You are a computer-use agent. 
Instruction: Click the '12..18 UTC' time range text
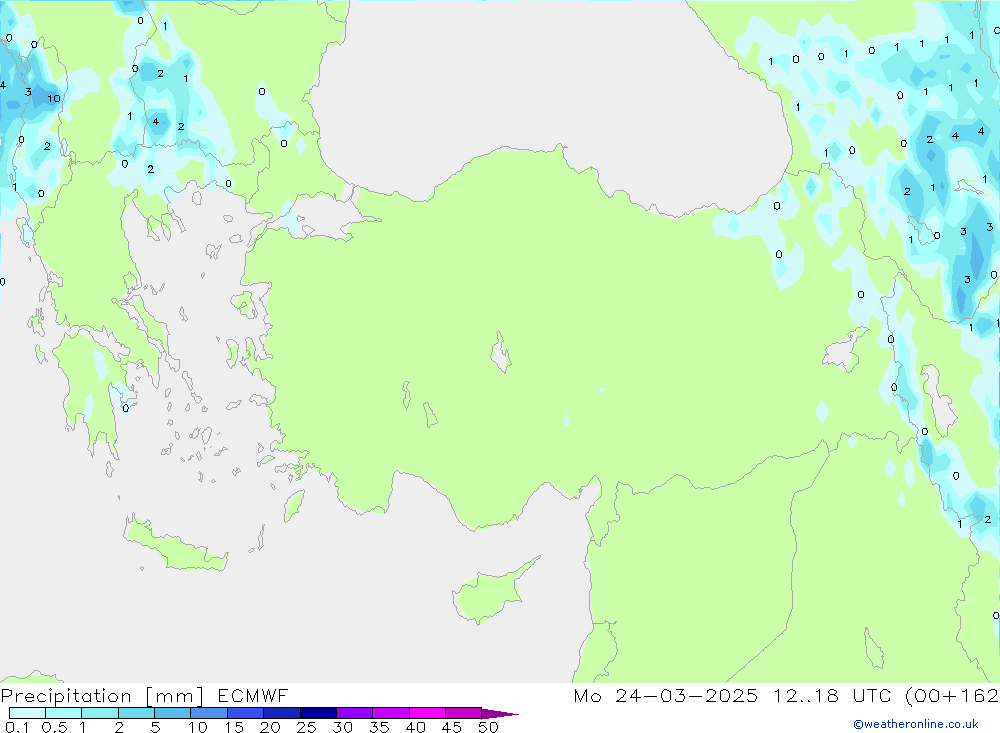tap(832, 695)
